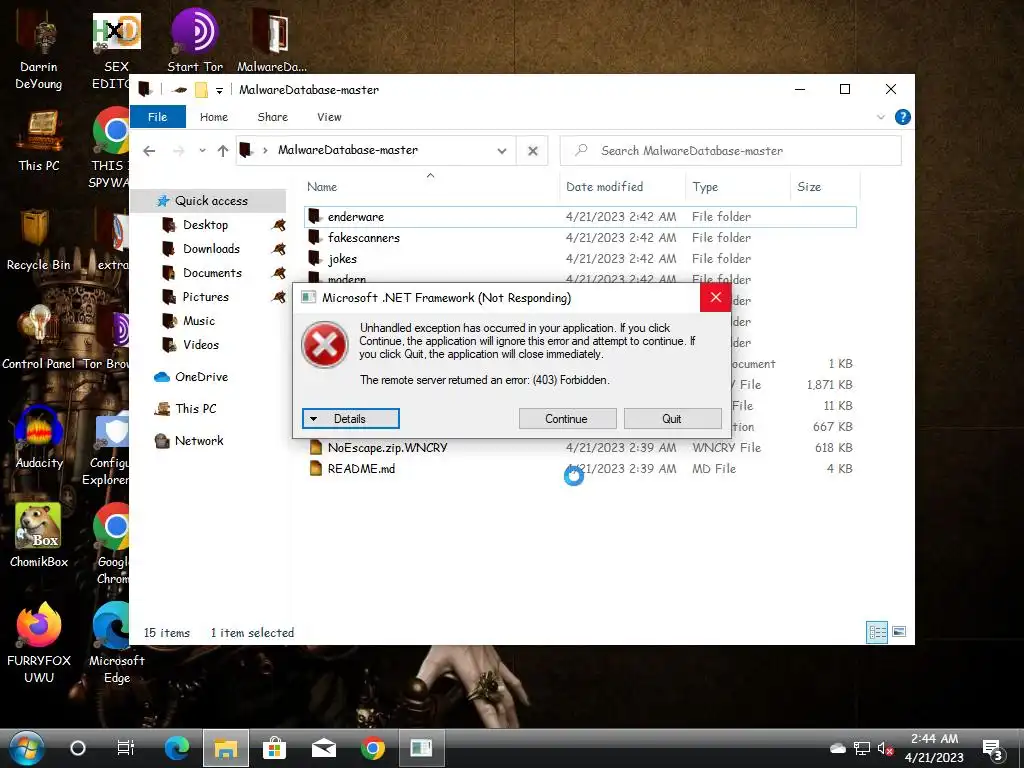Launch the Start Tor desktop shortcut
This screenshot has width=1024, height=768.
pyautogui.click(x=195, y=42)
